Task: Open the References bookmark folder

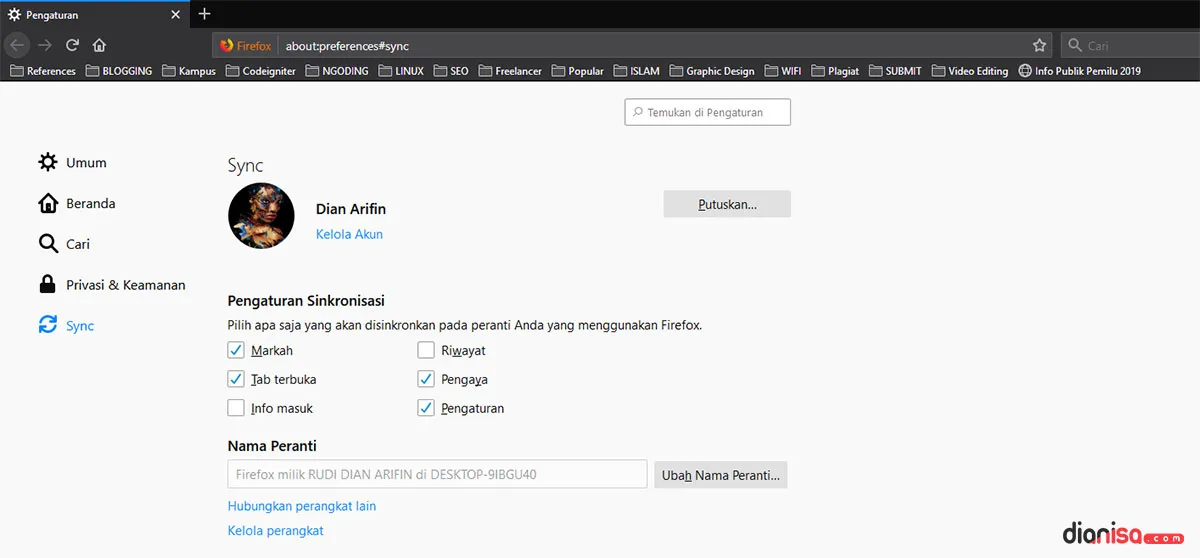Action: coord(42,71)
